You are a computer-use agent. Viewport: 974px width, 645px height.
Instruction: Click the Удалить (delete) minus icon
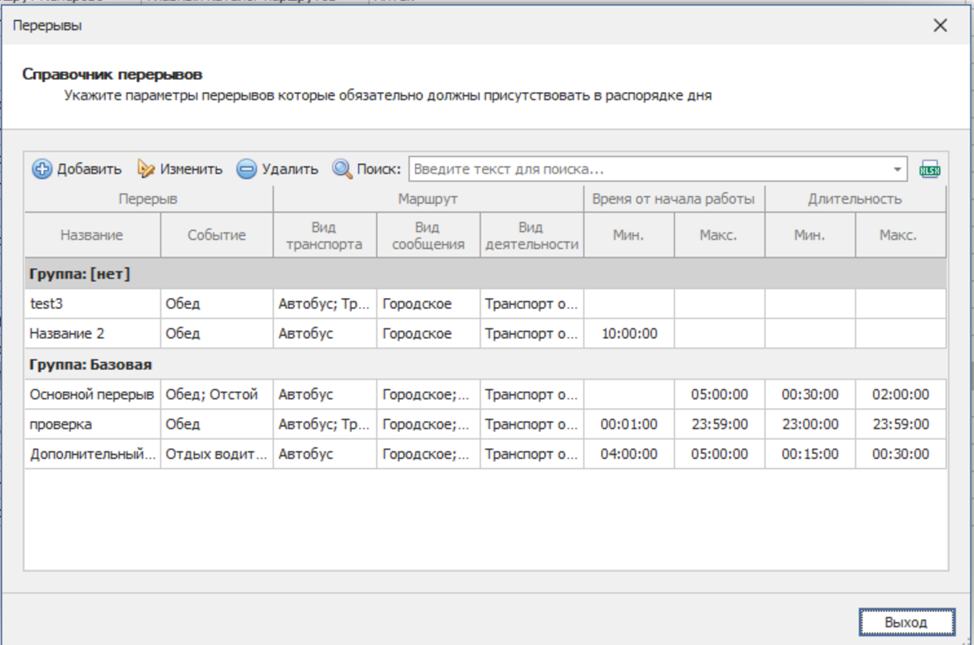coord(246,169)
